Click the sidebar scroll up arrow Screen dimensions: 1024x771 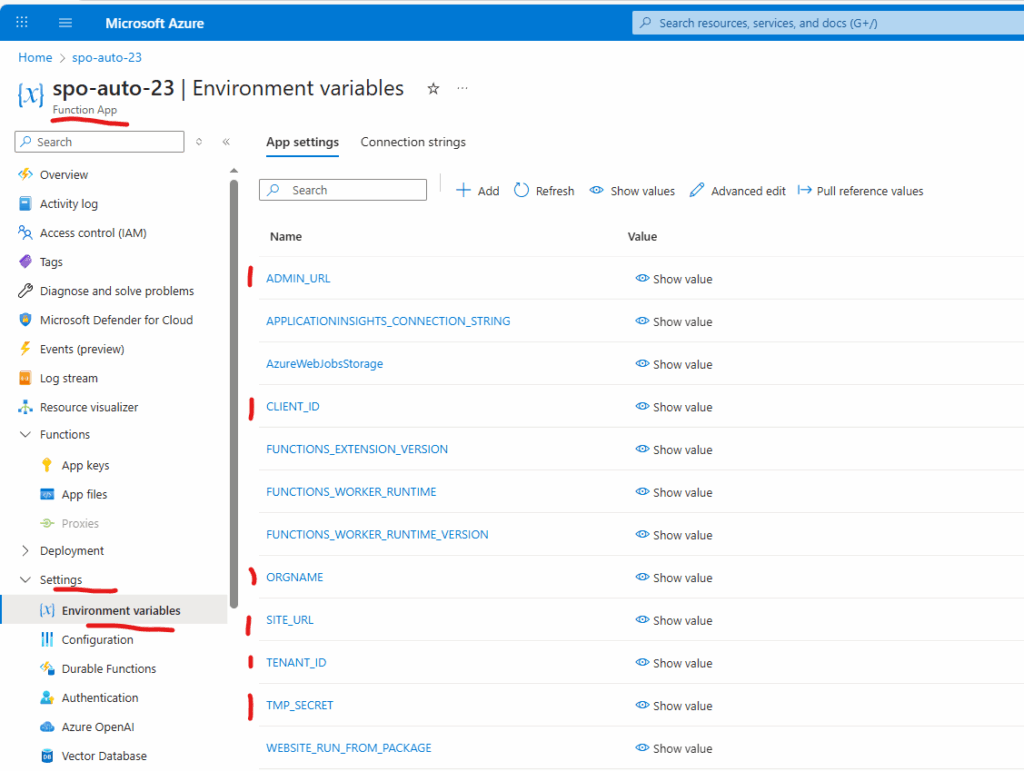tap(234, 171)
